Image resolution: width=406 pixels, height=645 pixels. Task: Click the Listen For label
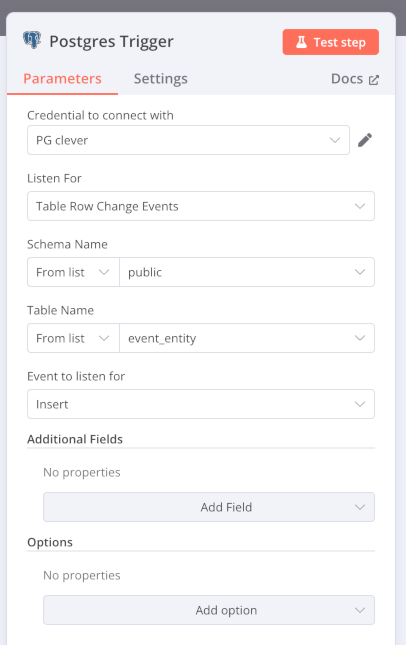54,178
